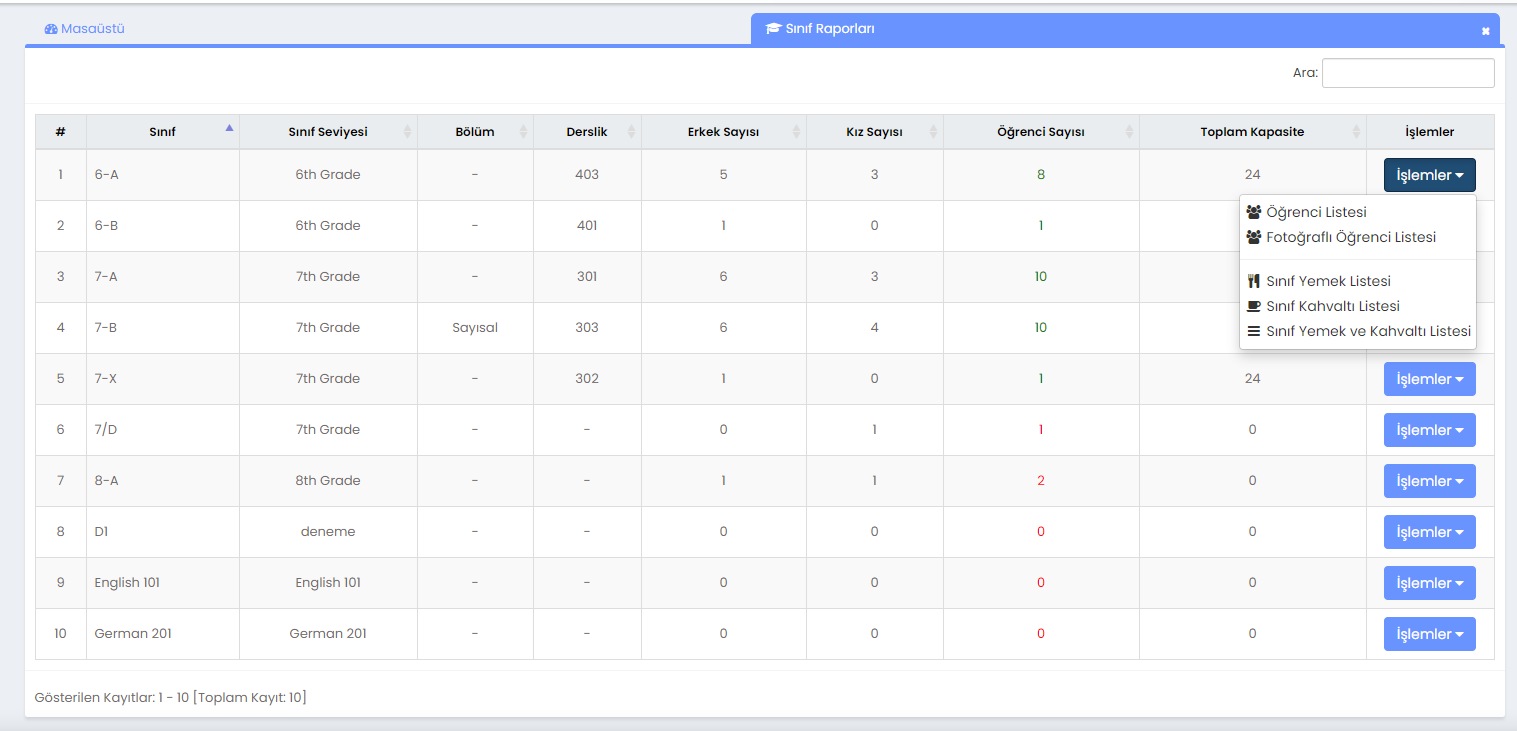
Task: Click the coffee cup icon of Kahvaltı Listesi
Action: coord(1253,306)
